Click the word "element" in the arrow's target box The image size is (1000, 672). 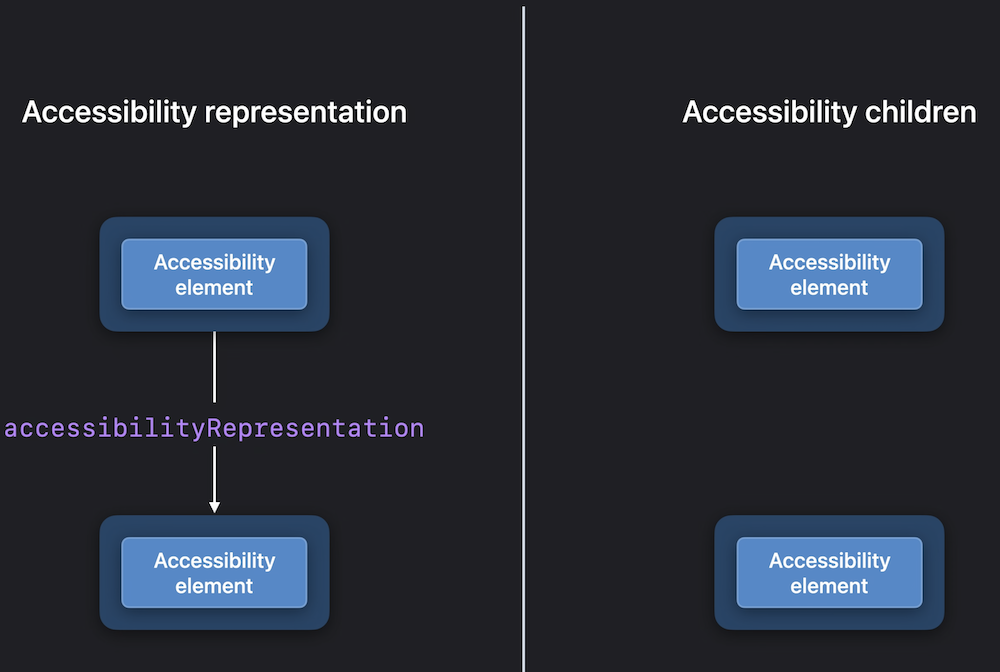pos(214,586)
